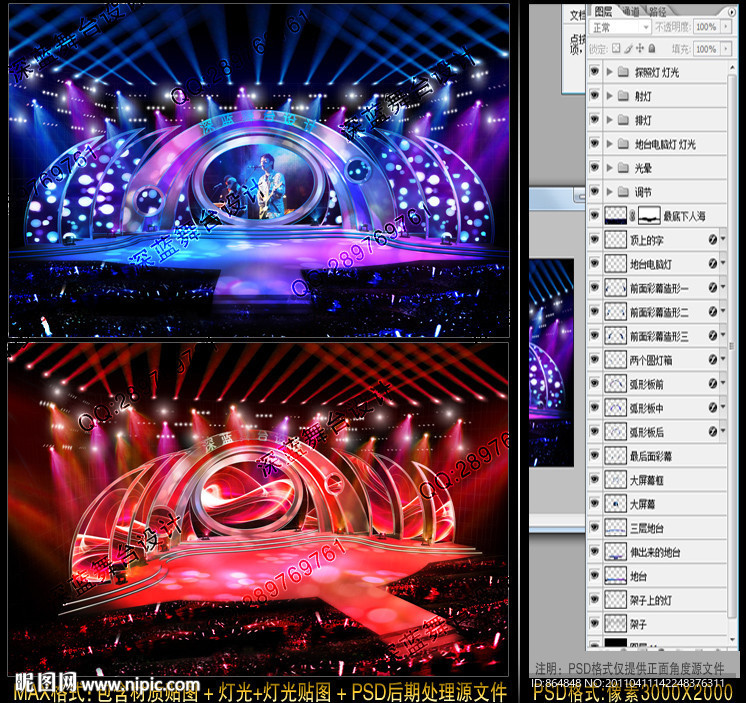Expand the 射灯 layer group

click(x=610, y=96)
